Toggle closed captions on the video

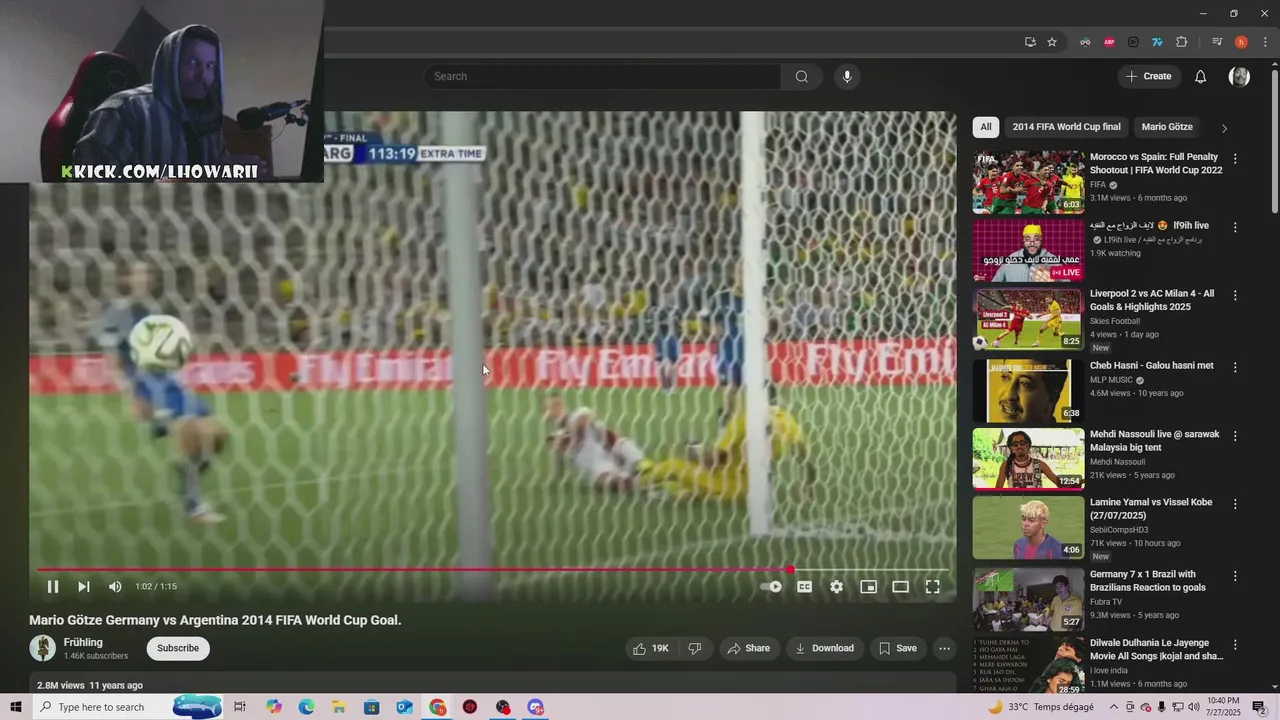804,587
